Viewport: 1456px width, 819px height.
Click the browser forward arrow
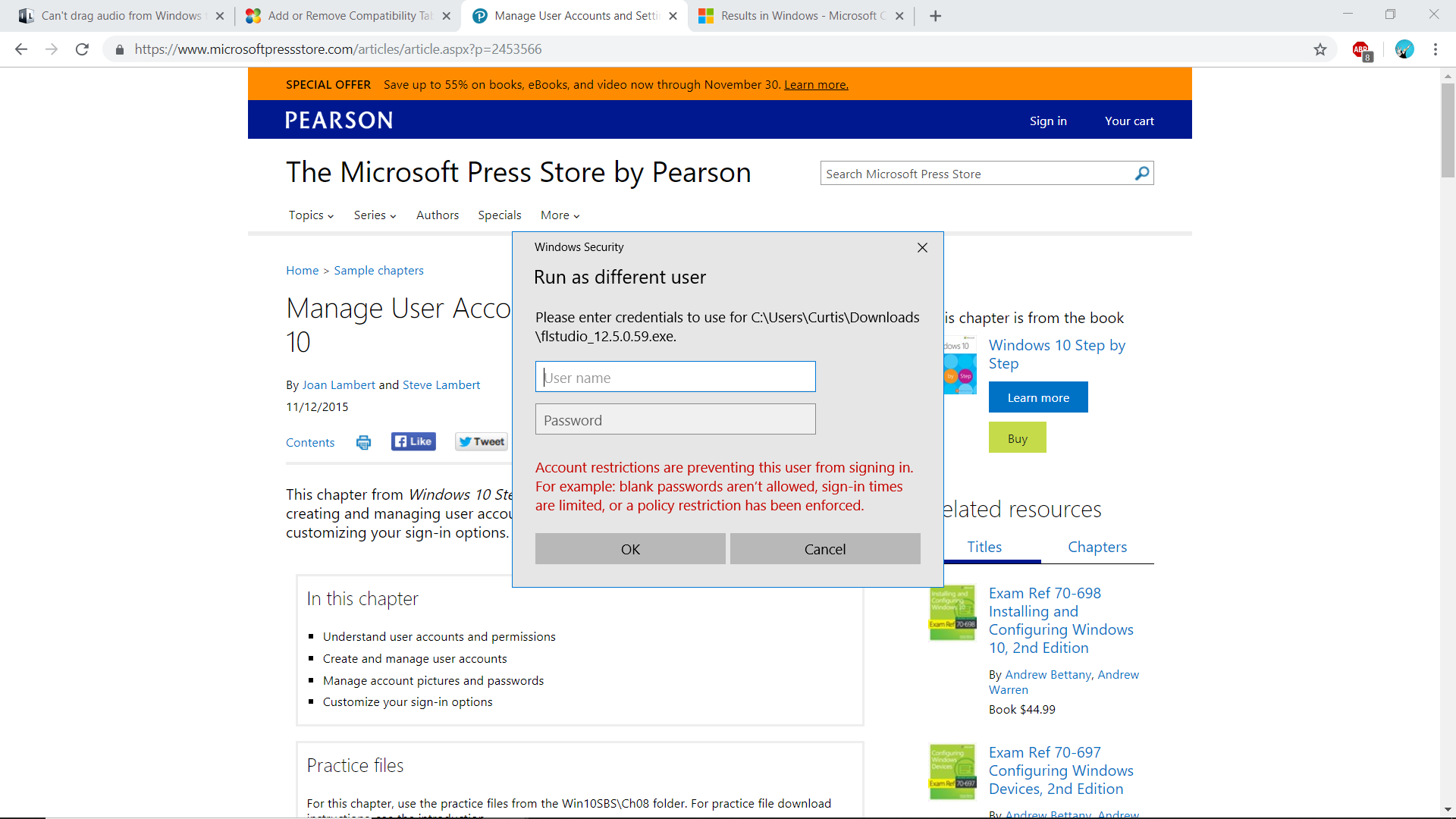coord(52,49)
